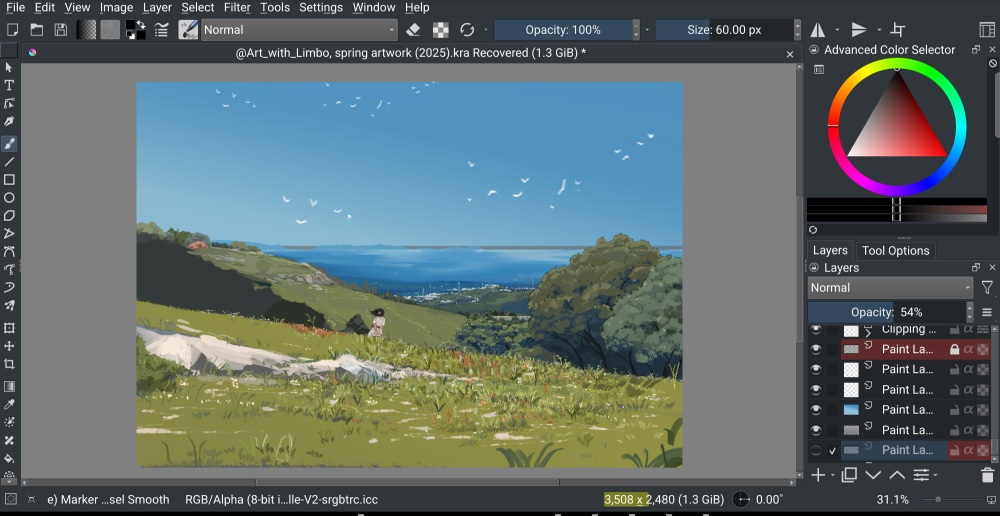Image resolution: width=1000 pixels, height=516 pixels.
Task: Delete the current layer via trash
Action: tap(987, 475)
